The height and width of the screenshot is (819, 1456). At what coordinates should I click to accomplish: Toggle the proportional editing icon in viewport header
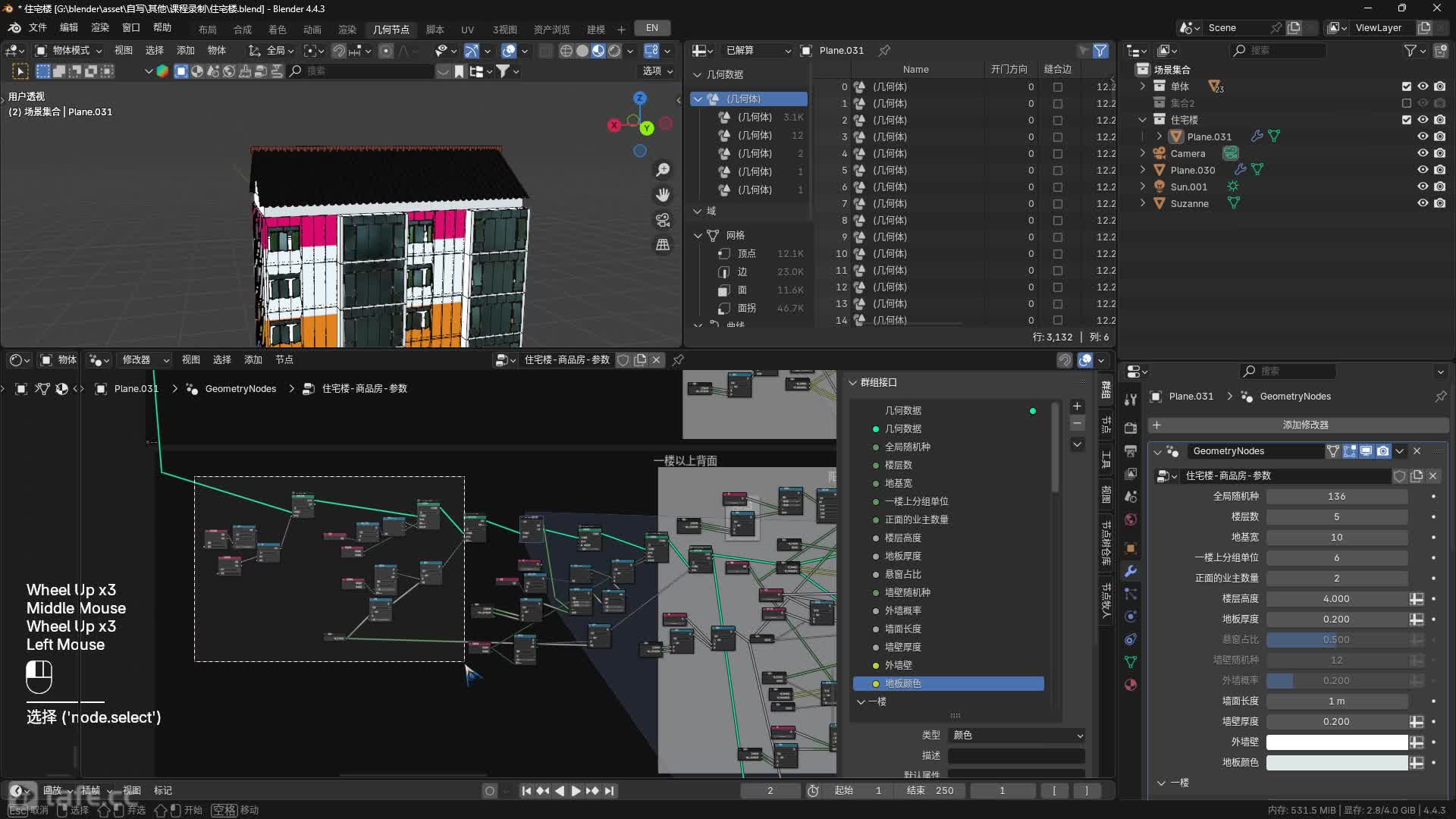386,51
